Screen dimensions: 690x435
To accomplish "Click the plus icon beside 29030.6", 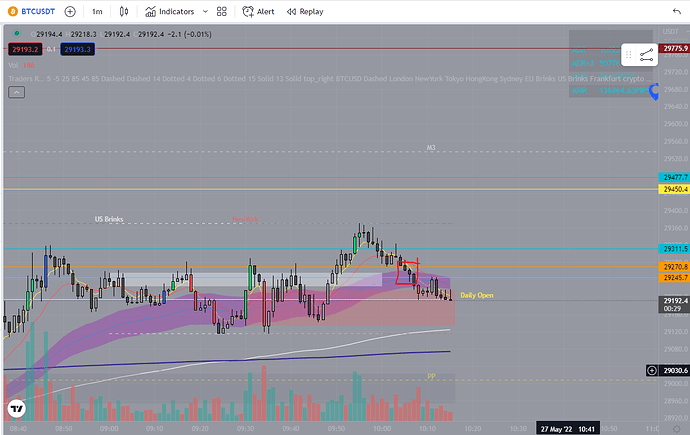I will tap(652, 371).
